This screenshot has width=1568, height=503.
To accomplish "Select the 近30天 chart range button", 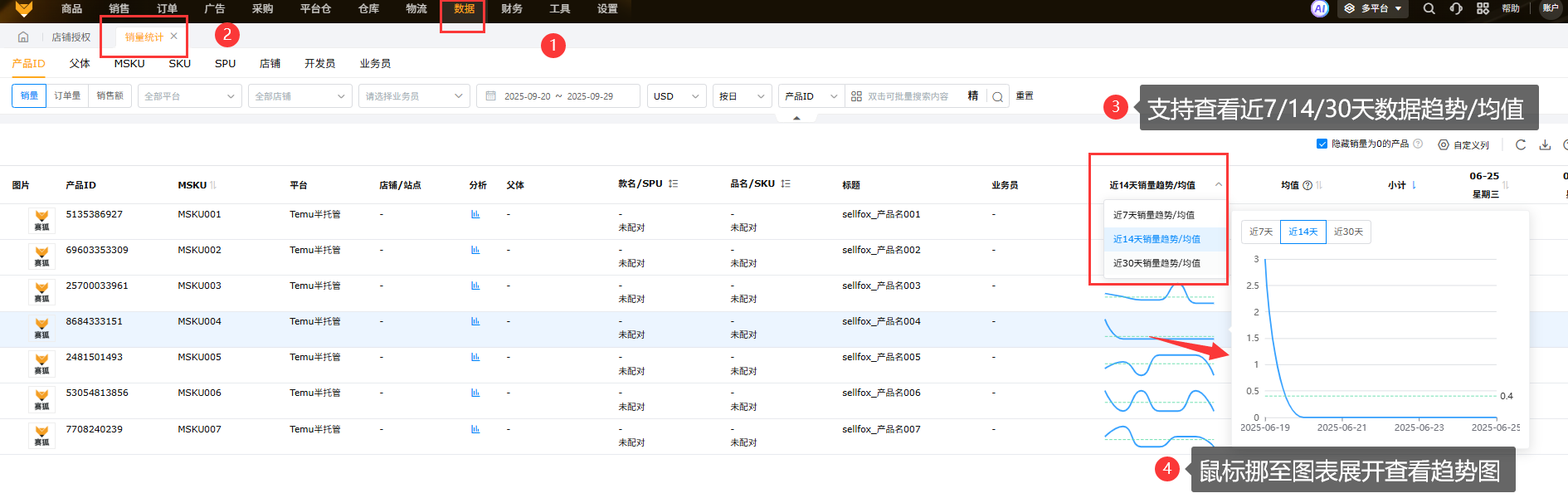I will pos(1348,232).
